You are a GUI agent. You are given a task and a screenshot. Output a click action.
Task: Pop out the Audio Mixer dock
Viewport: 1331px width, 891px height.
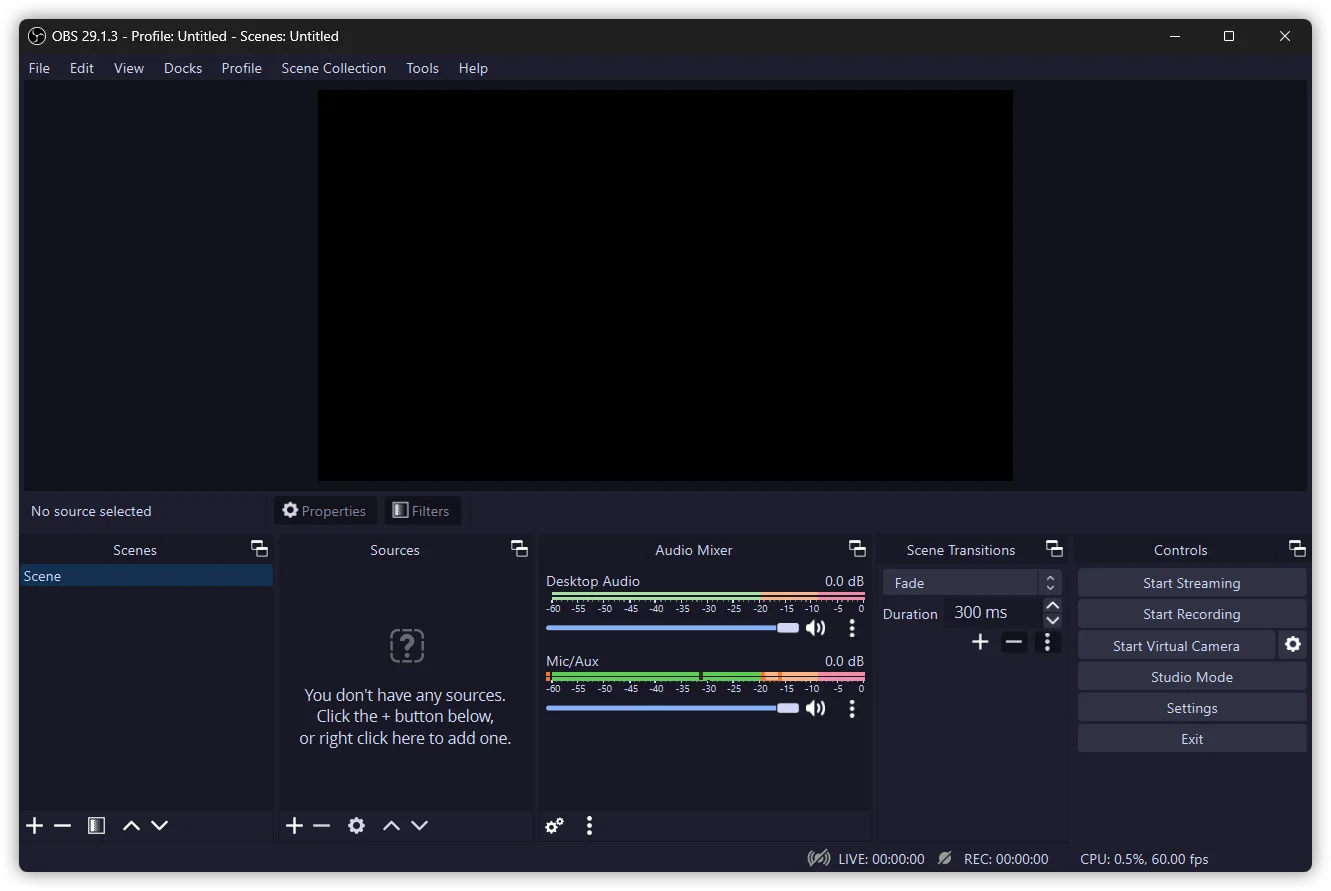(857, 549)
